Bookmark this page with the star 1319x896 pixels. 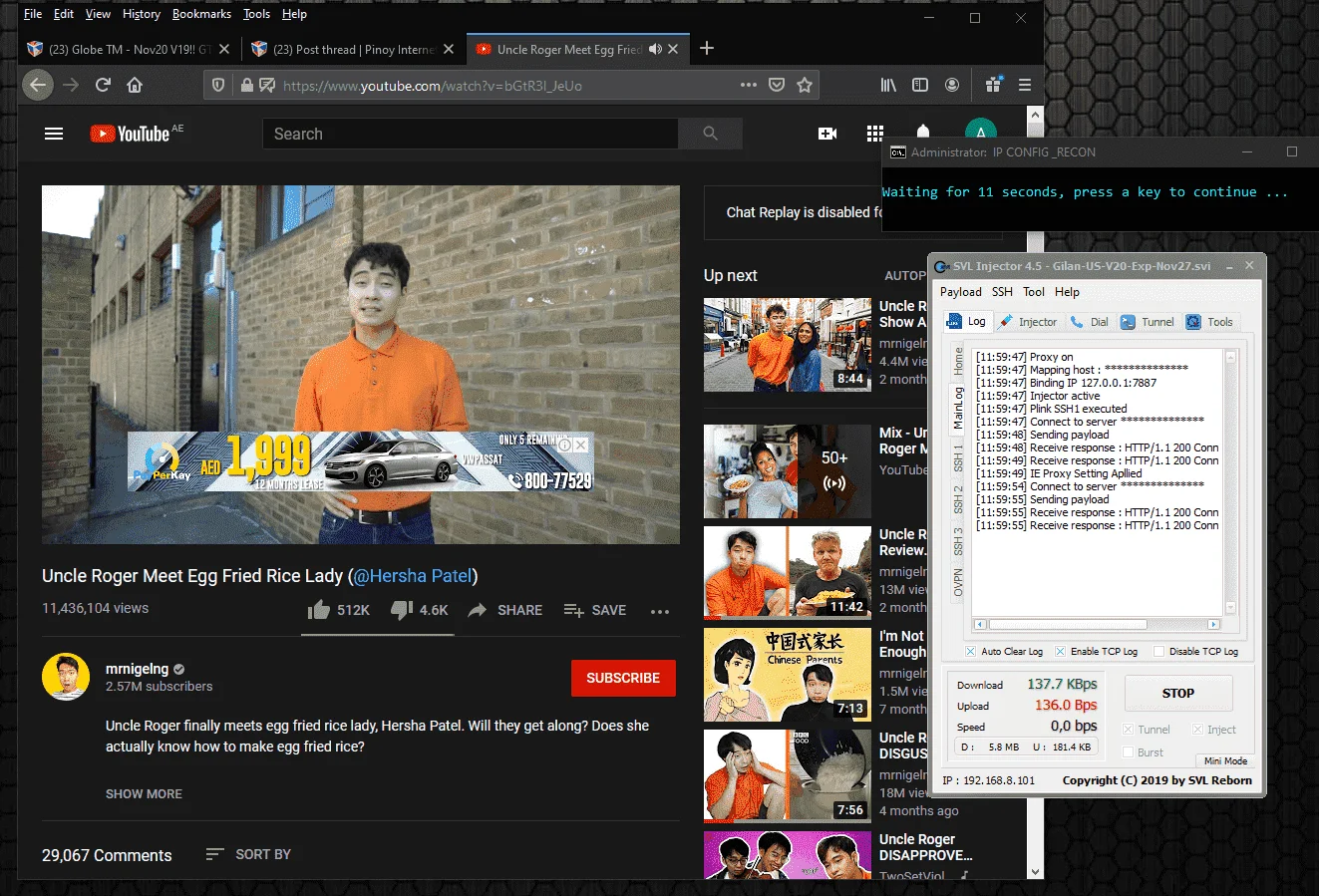pos(805,85)
